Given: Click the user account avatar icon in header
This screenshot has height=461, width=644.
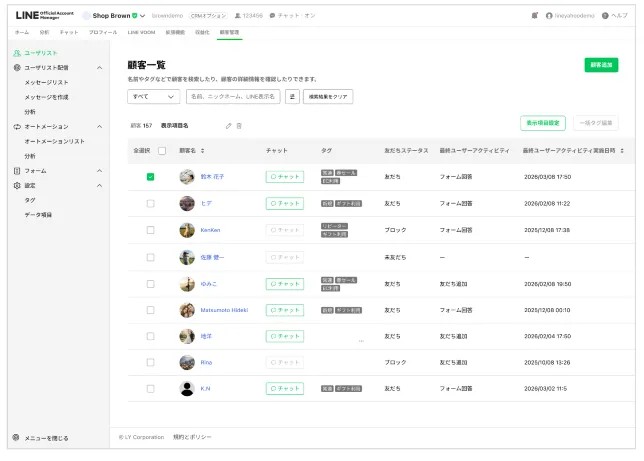Looking at the screenshot, I should pyautogui.click(x=549, y=16).
